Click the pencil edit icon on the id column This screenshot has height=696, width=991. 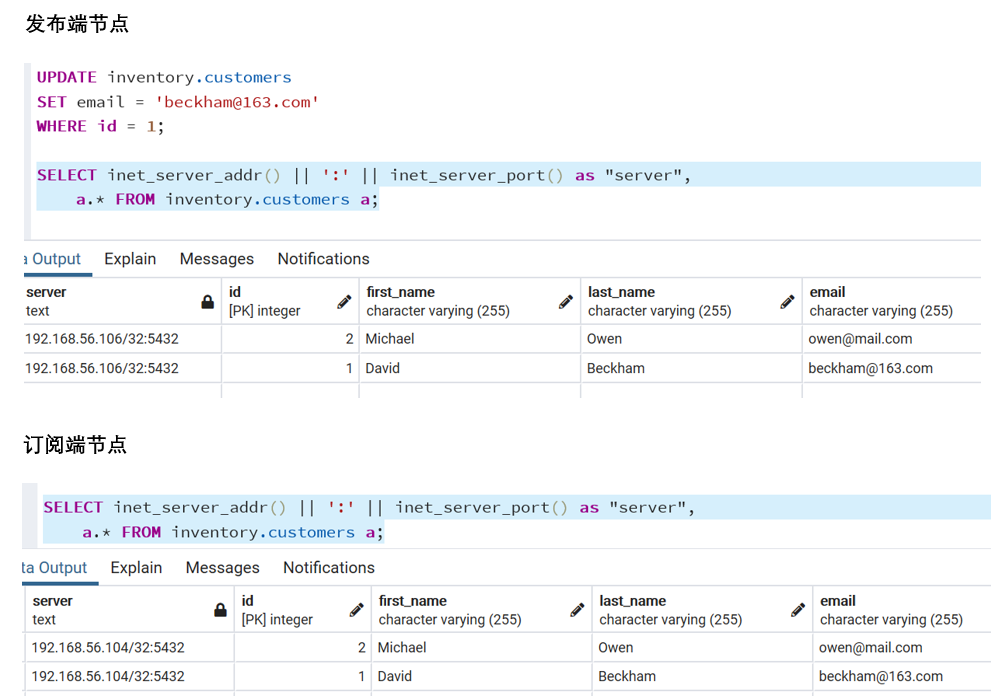344,301
